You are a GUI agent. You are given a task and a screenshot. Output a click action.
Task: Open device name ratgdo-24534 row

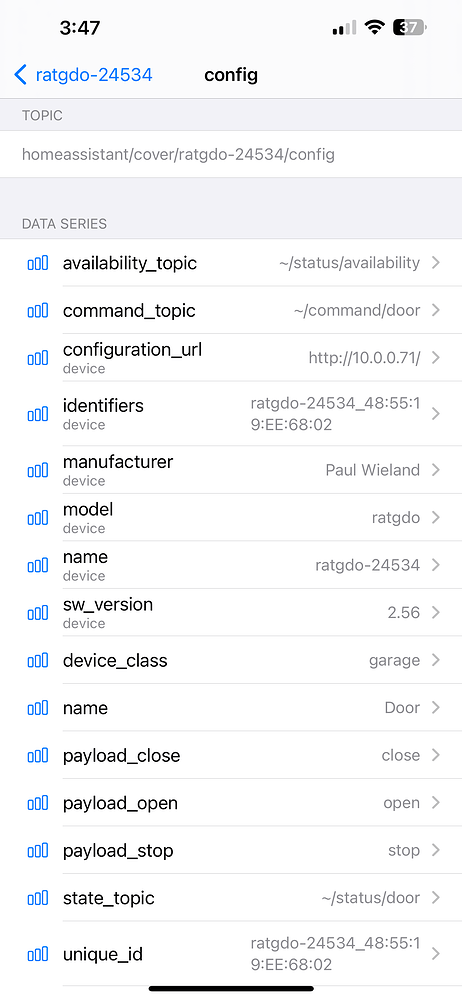click(x=231, y=565)
